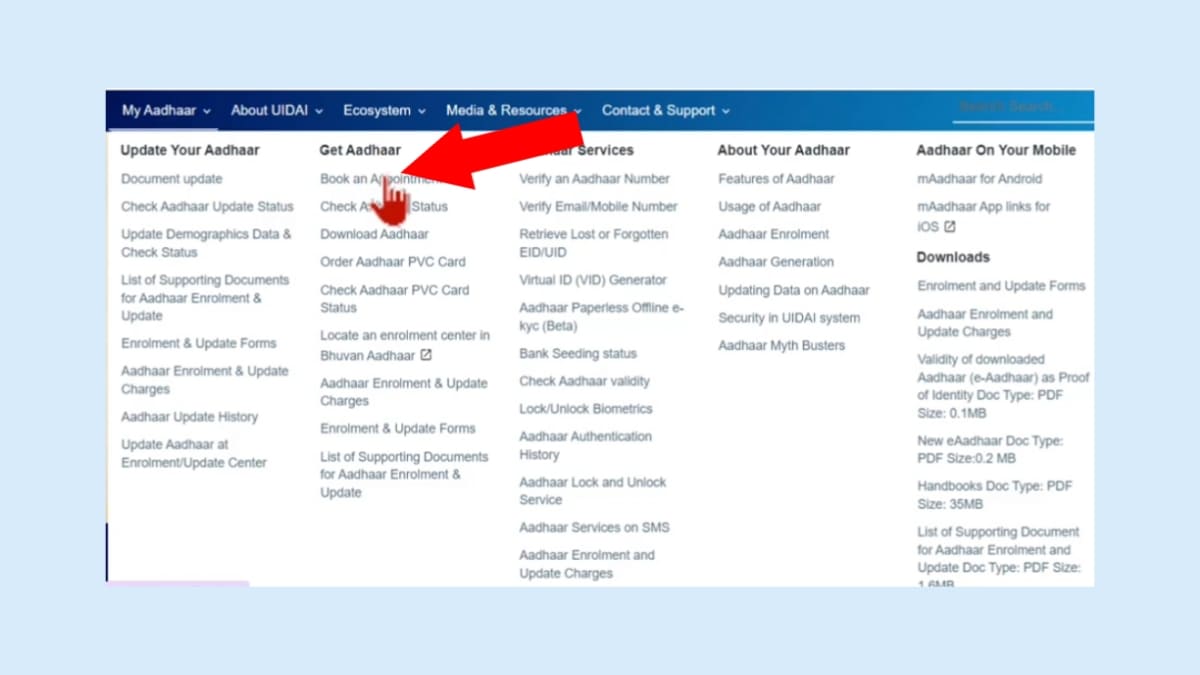Open the About UIDAI dropdown
The width and height of the screenshot is (1200, 675).
pos(276,111)
